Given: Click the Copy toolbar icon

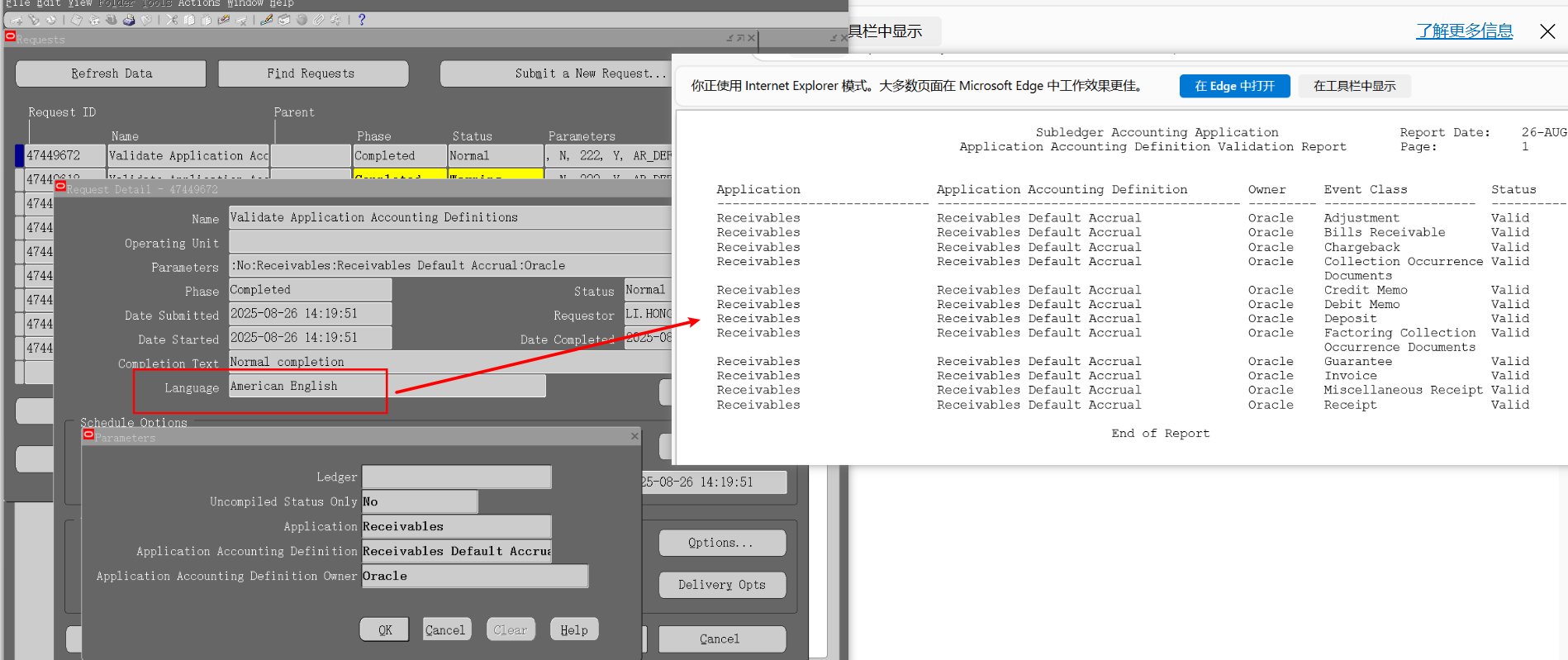Looking at the screenshot, I should 189,20.
